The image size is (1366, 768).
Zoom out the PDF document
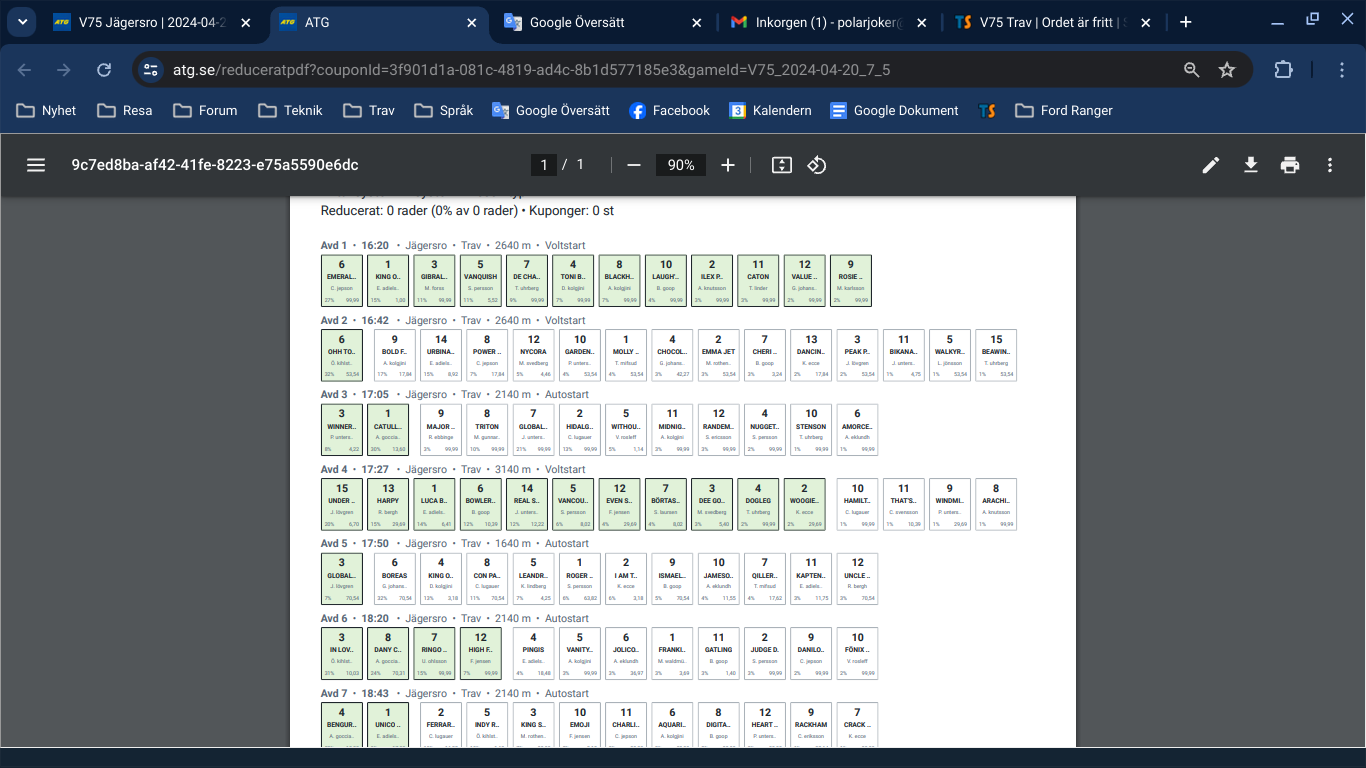[x=633, y=165]
